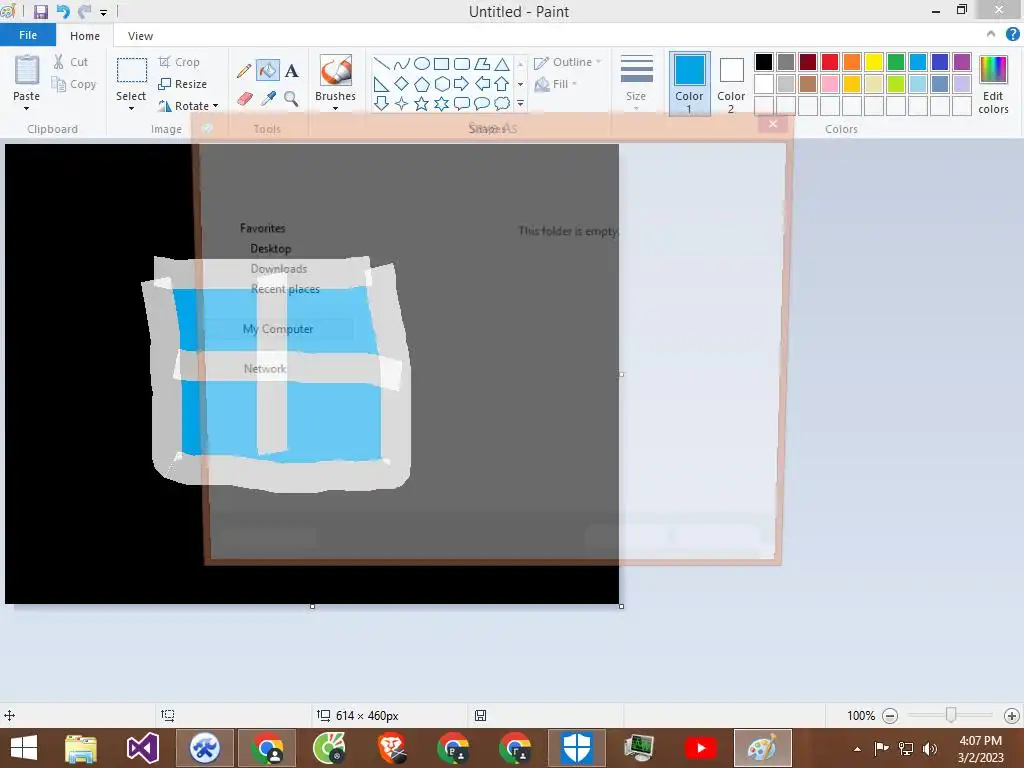
Task: Open the shape Outline dropdown
Action: point(568,62)
